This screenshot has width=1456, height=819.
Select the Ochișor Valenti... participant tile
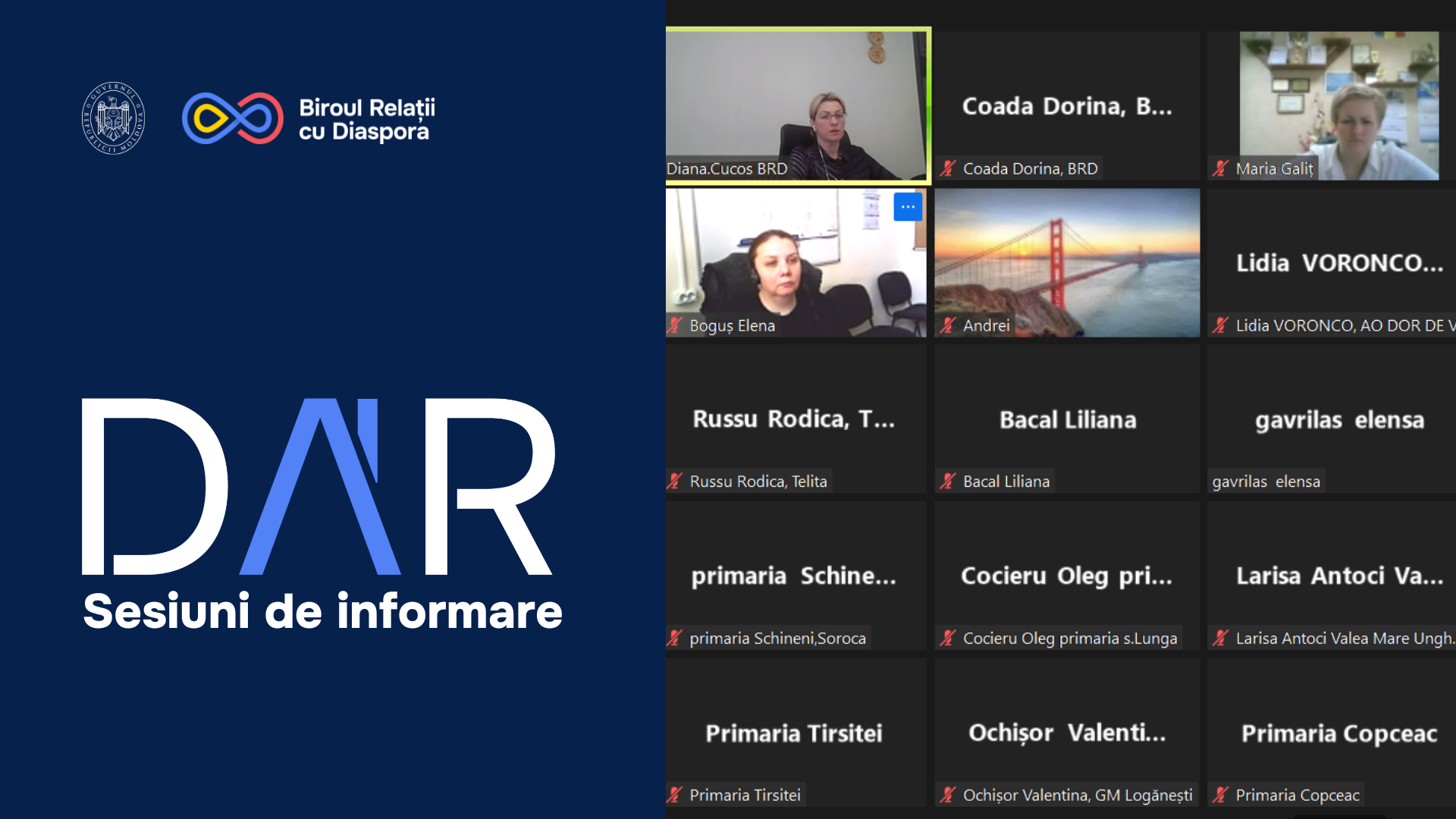coord(1067,733)
